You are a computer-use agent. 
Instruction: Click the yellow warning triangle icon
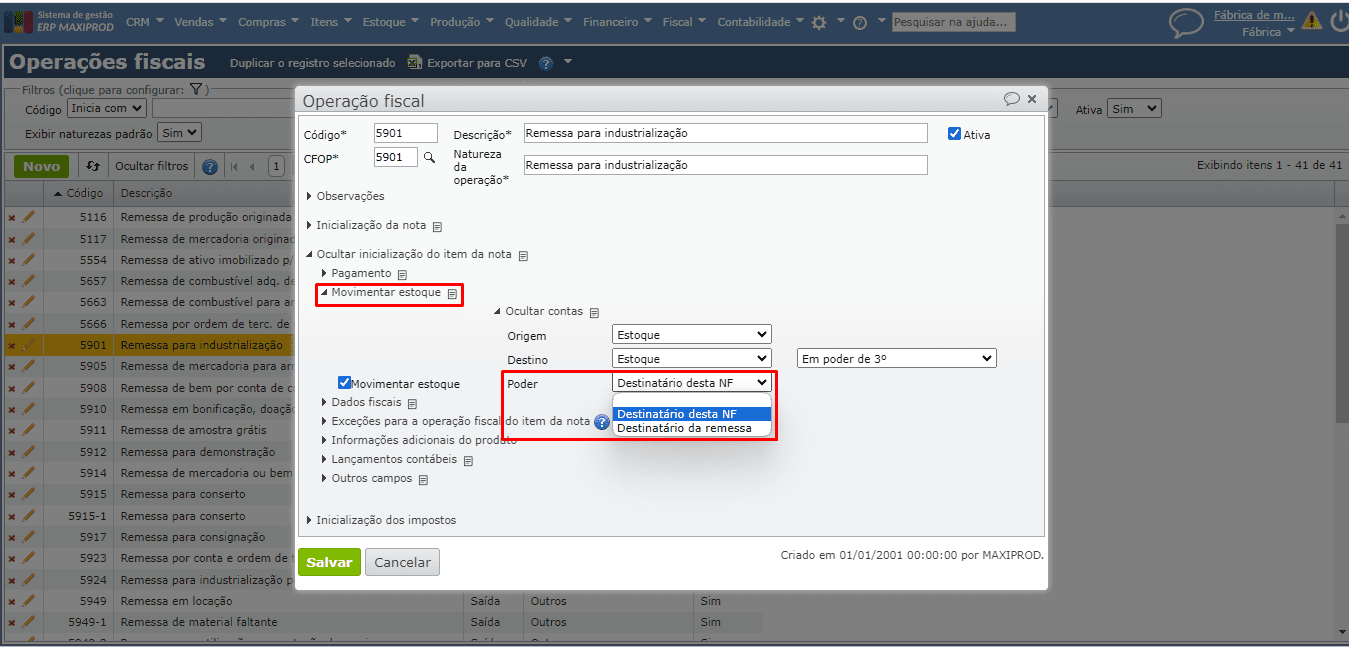click(1311, 20)
